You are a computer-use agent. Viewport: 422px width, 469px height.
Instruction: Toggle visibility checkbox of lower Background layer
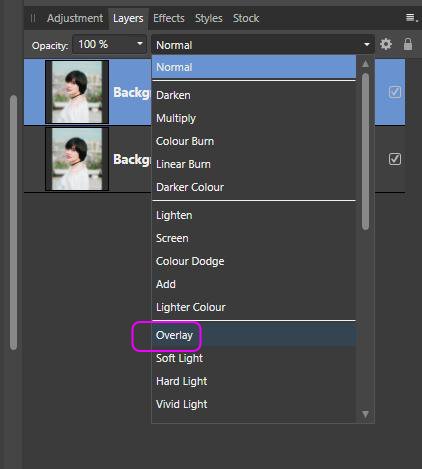(x=395, y=159)
